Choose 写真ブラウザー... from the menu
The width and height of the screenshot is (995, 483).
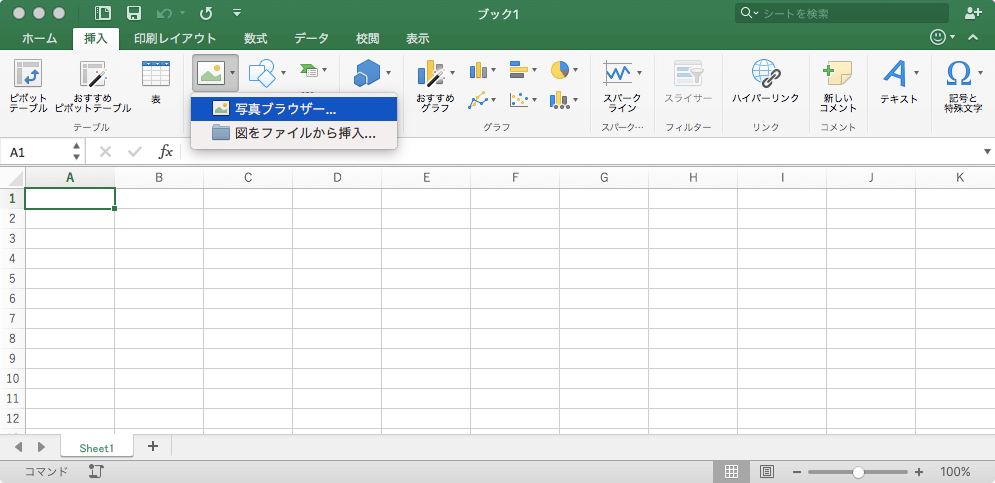click(x=294, y=109)
